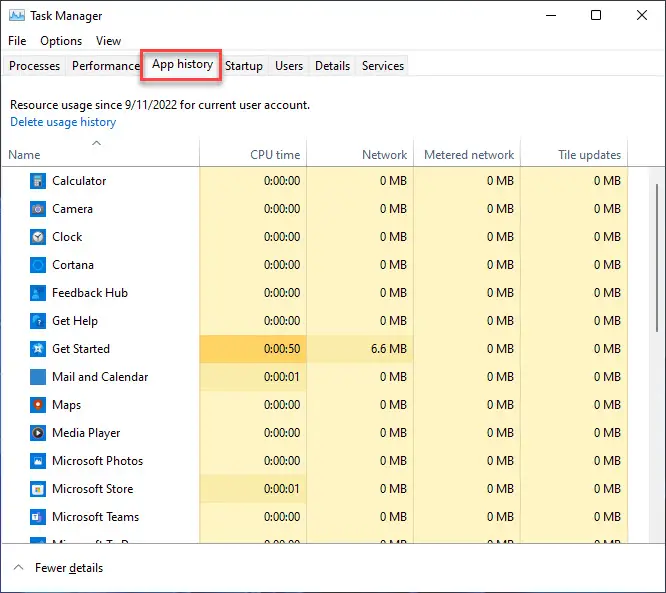Select the Microsoft Store row name
This screenshot has width=666, height=593.
[93, 489]
